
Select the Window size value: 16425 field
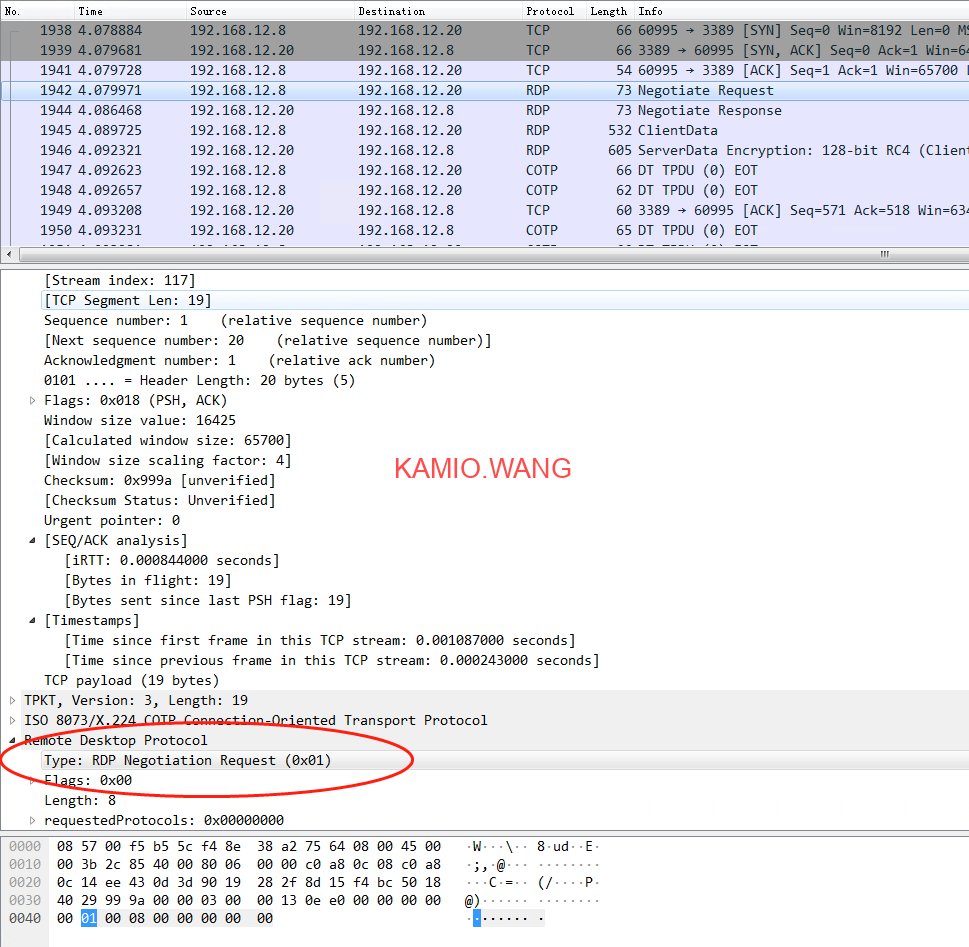pos(140,420)
